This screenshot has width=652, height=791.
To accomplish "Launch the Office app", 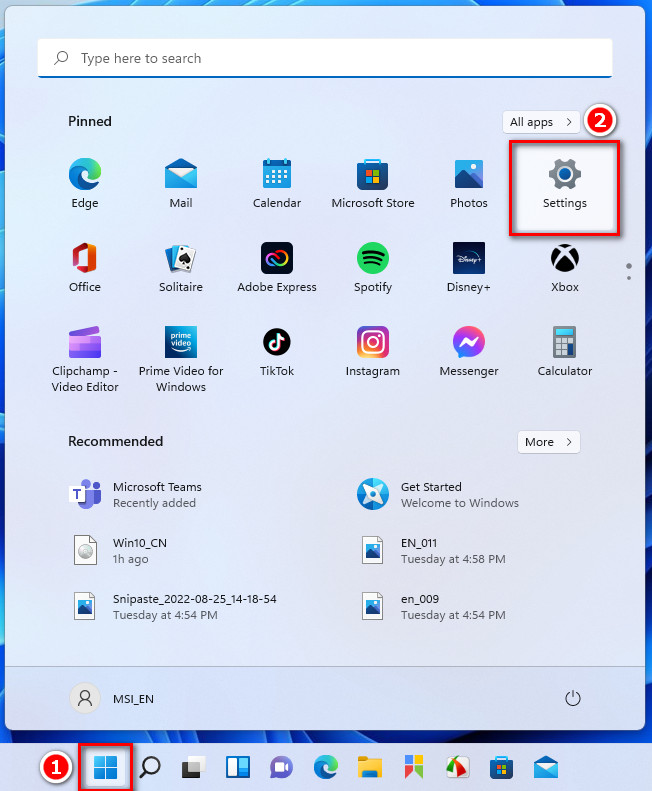I will click(85, 267).
